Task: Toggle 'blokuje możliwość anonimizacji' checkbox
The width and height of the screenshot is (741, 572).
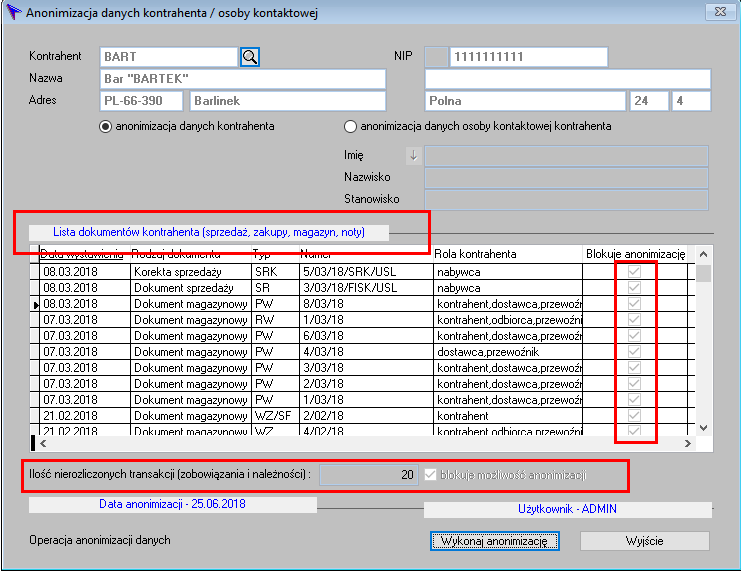Action: (431, 475)
